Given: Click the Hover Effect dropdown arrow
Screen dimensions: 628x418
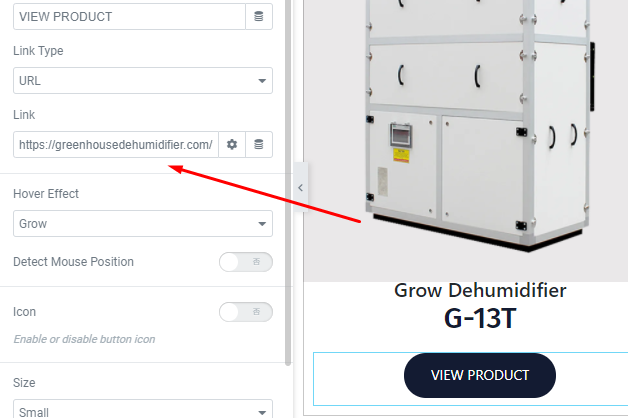Looking at the screenshot, I should pos(262,224).
